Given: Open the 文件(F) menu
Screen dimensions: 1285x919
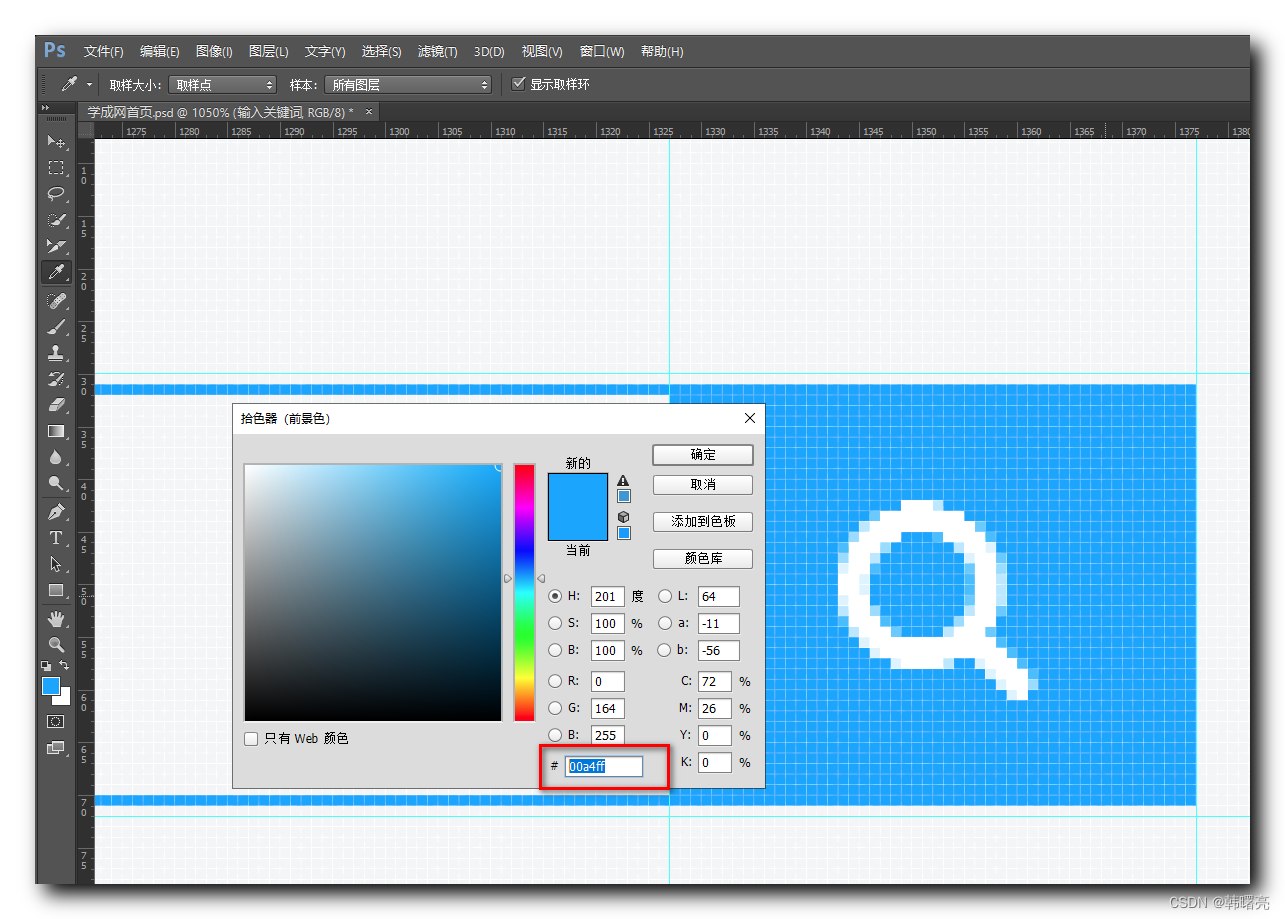Looking at the screenshot, I should (x=103, y=52).
